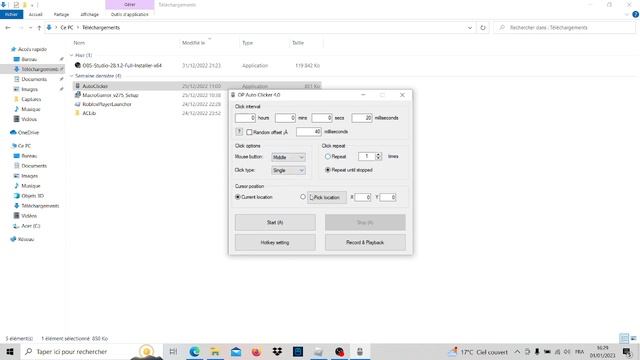Screen dimensions: 640x360
Task: Collapse the Hier group
Action: coord(72,55)
